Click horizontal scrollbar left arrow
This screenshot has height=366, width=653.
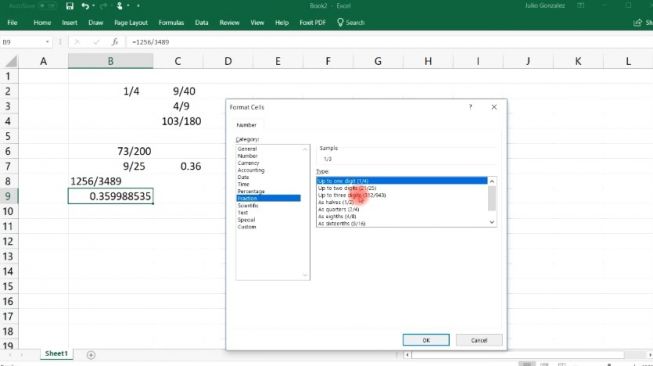pos(407,355)
